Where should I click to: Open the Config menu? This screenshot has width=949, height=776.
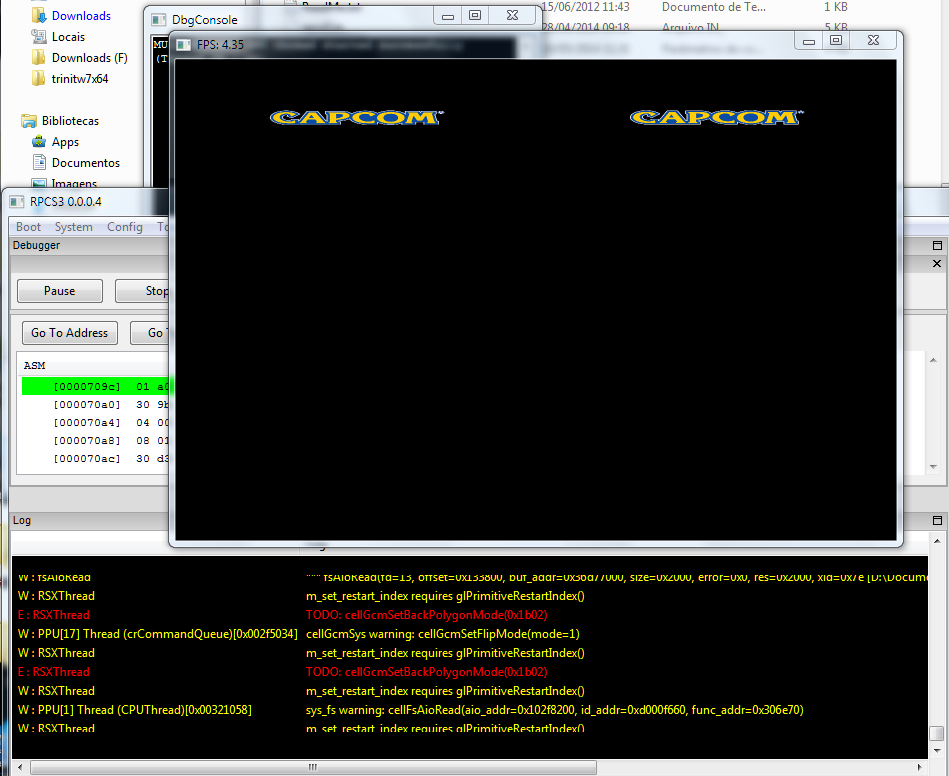[x=125, y=227]
